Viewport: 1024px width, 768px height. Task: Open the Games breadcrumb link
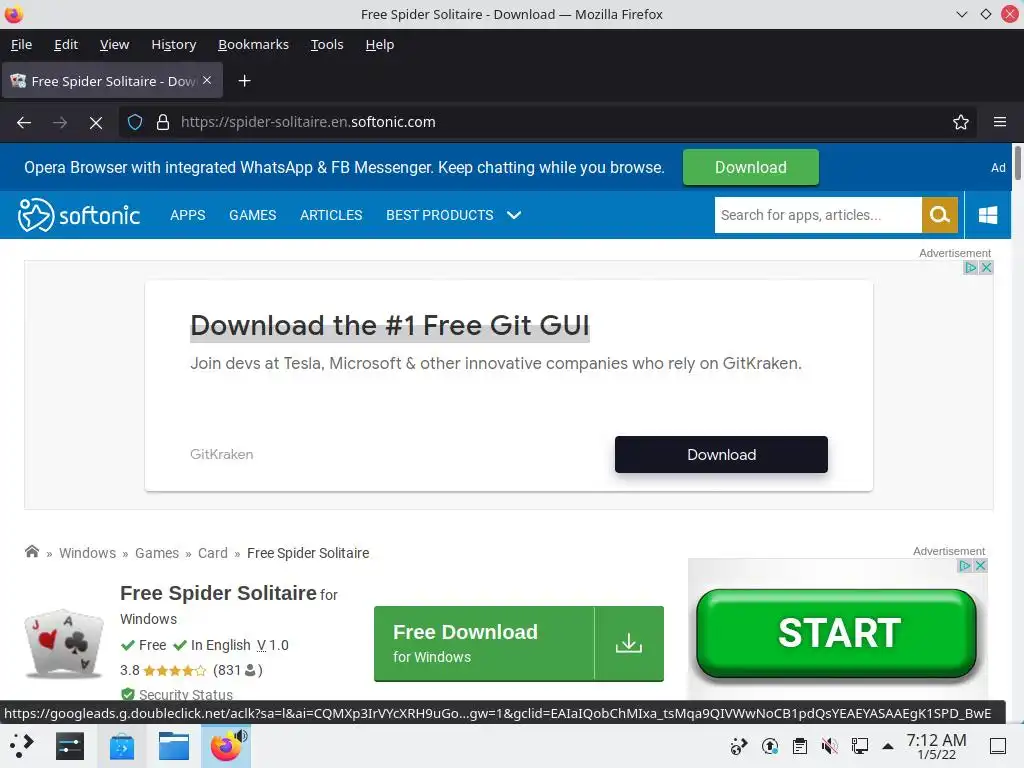coord(157,553)
